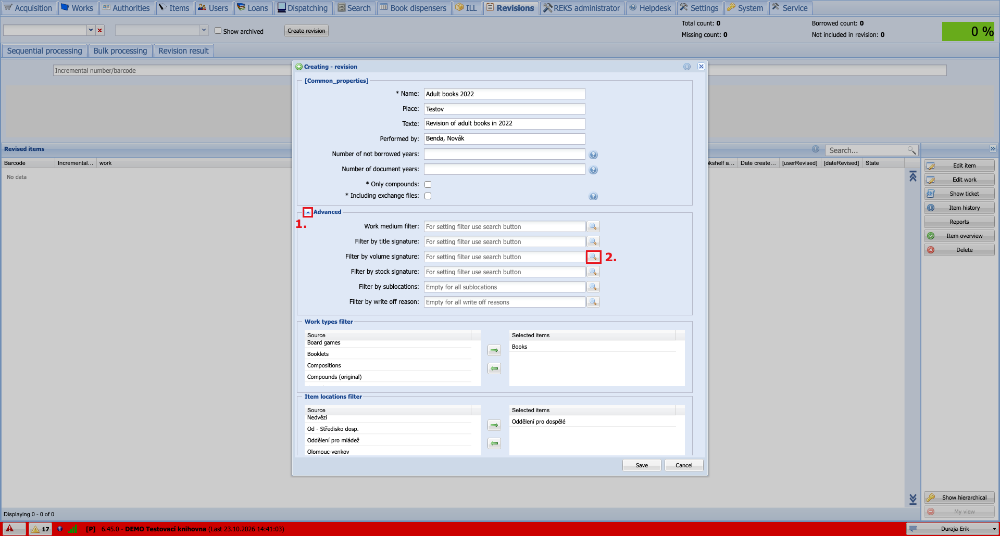Screen dimensions: 1000x536
Task: Select Revision result tab
Action: 184,51
